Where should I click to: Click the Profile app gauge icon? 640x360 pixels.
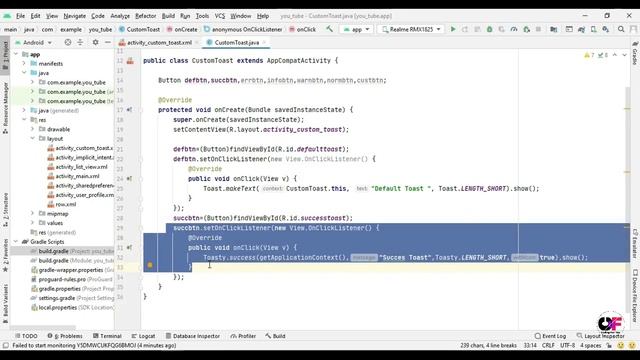(x=514, y=29)
